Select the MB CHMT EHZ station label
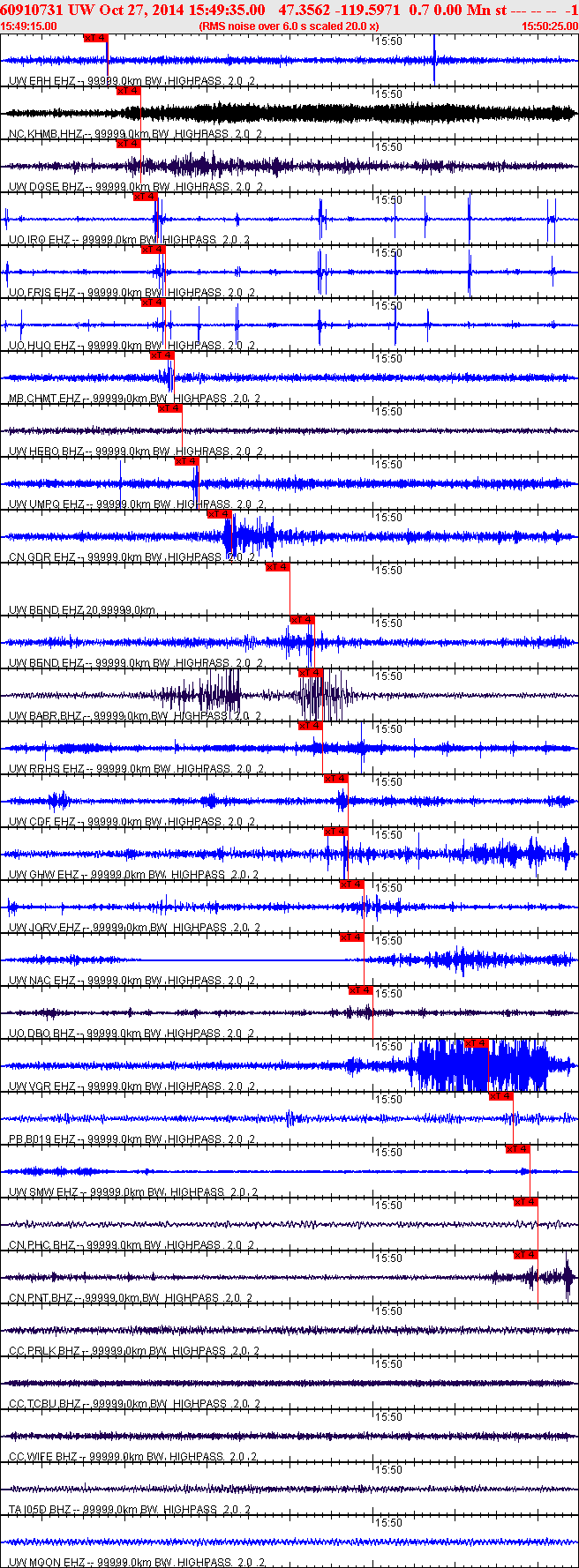The height and width of the screenshot is (1568, 579). tap(134, 399)
